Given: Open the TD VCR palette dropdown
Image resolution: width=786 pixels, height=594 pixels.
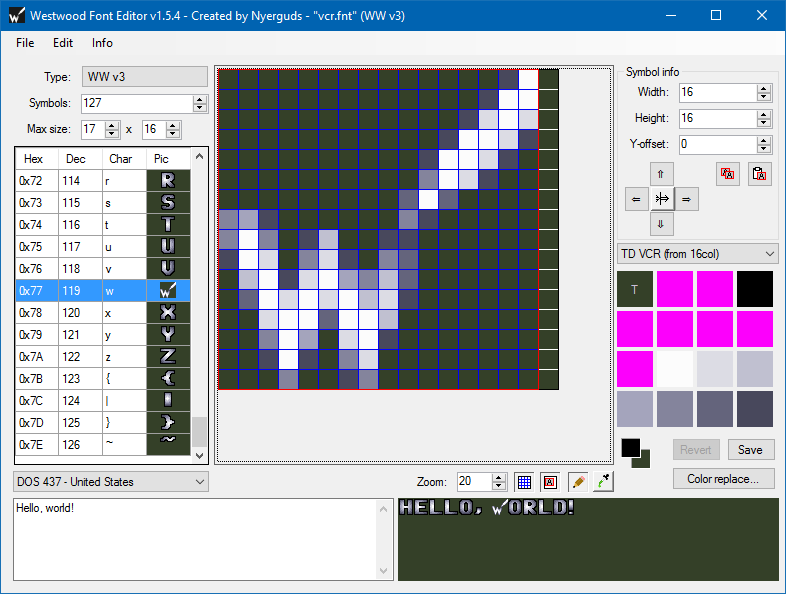Looking at the screenshot, I should (698, 254).
